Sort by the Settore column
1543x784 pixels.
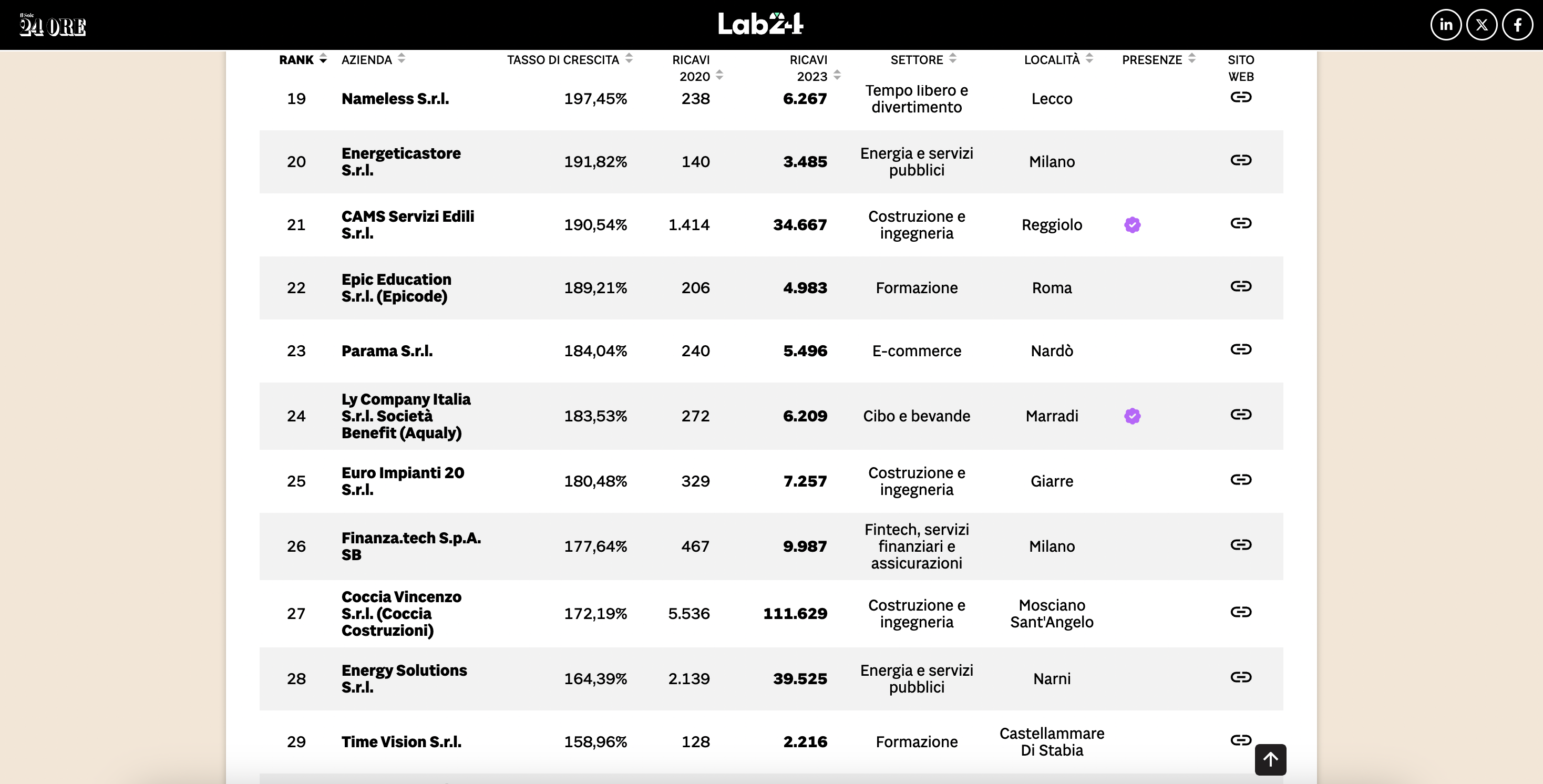pos(923,59)
